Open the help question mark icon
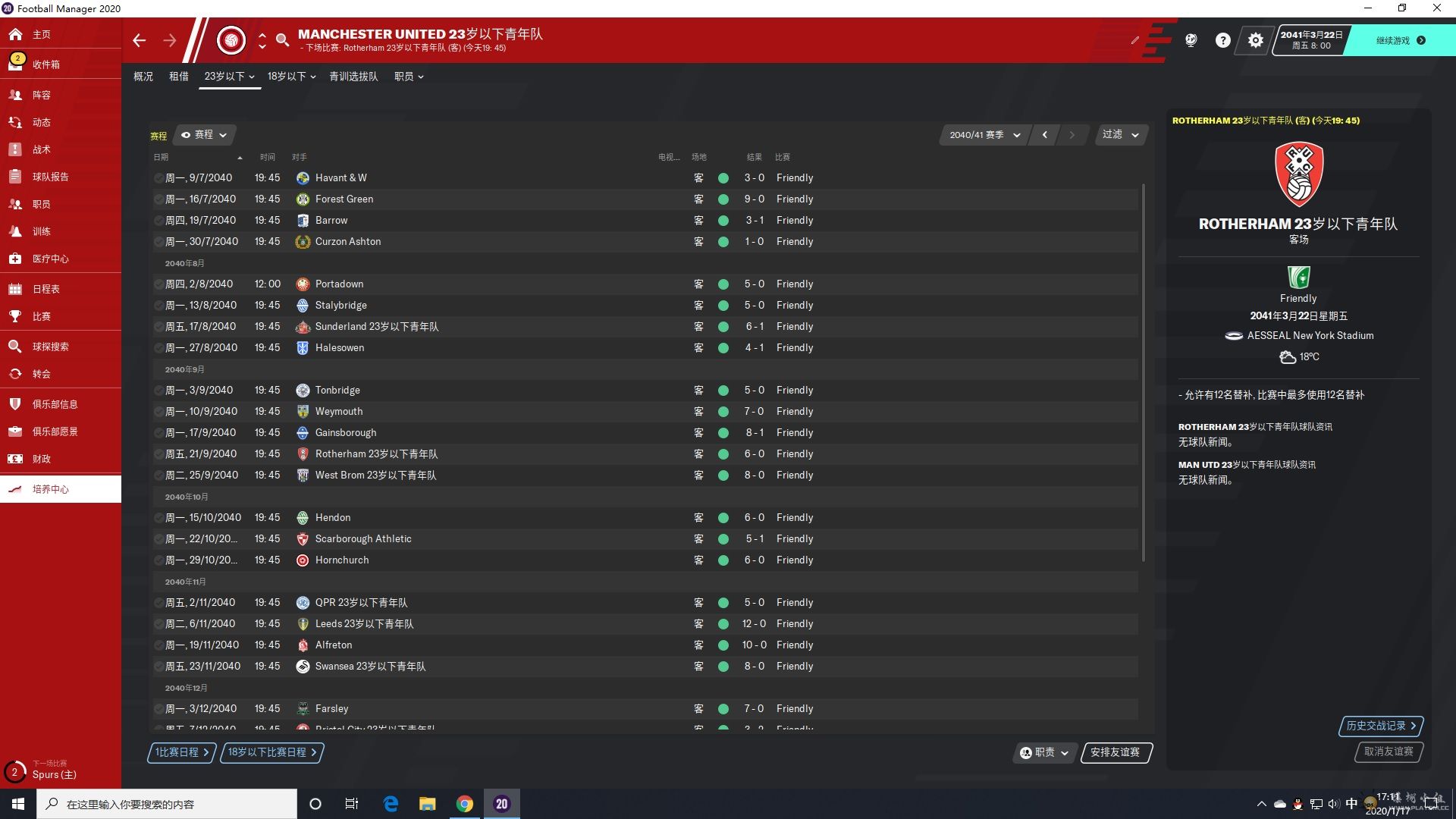 1222,40
